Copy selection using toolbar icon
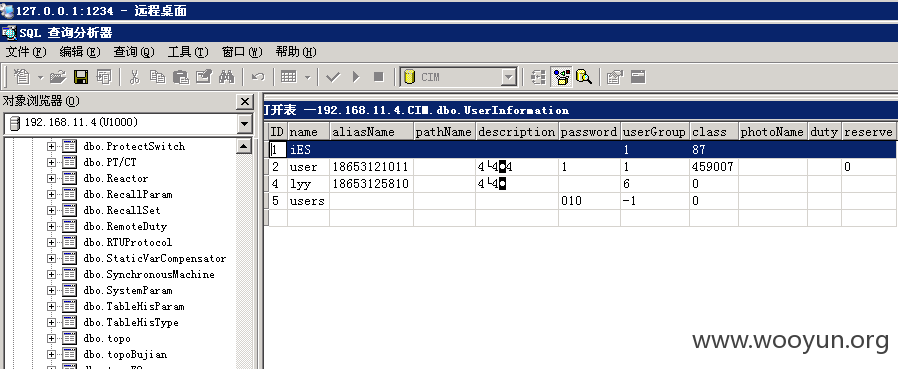Screen dimensions: 898x369 157,77
